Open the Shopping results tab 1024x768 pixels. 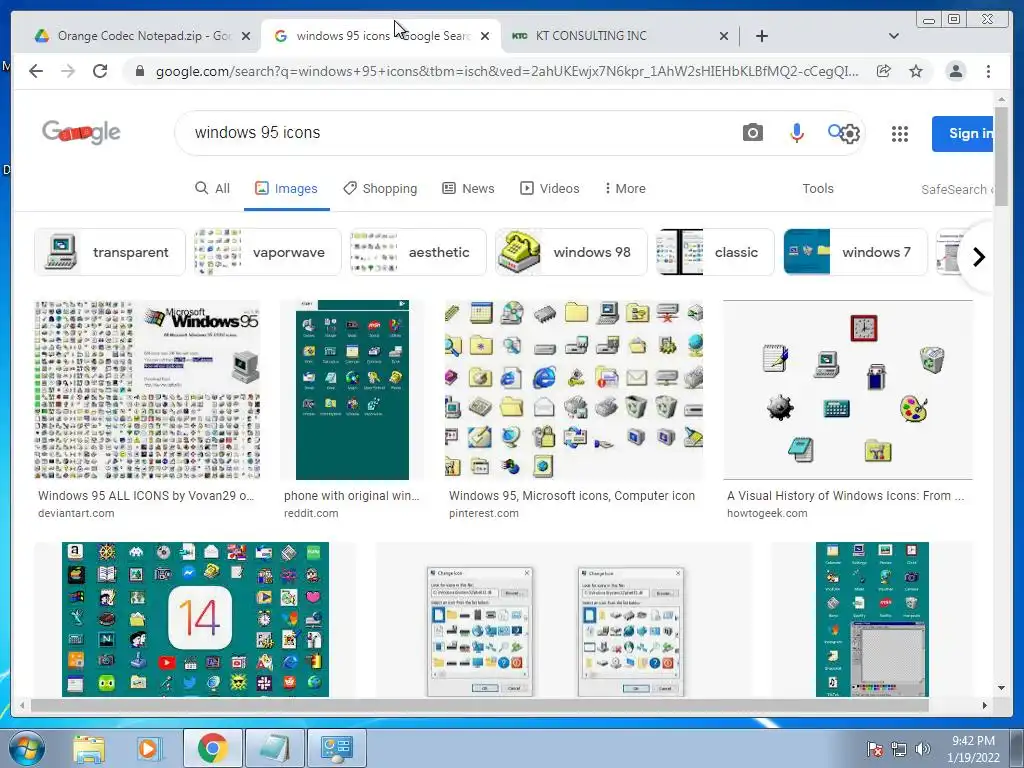pyautogui.click(x=380, y=189)
